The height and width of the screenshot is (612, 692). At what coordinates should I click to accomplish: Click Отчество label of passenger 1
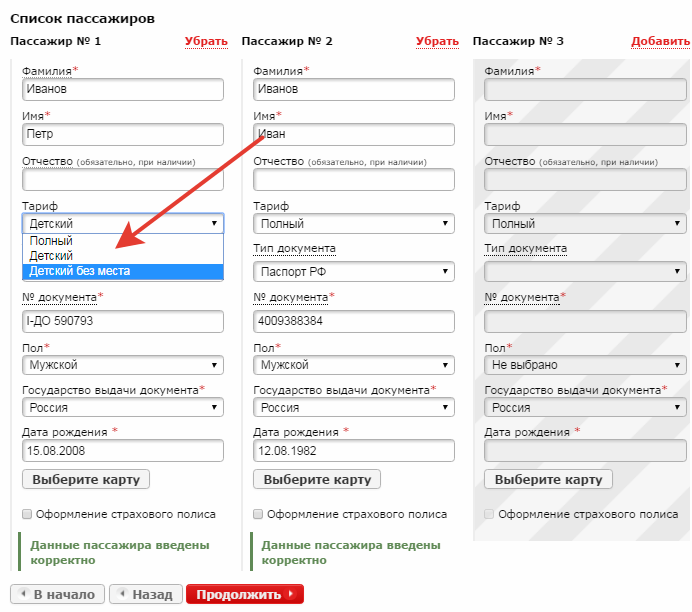pos(47,161)
